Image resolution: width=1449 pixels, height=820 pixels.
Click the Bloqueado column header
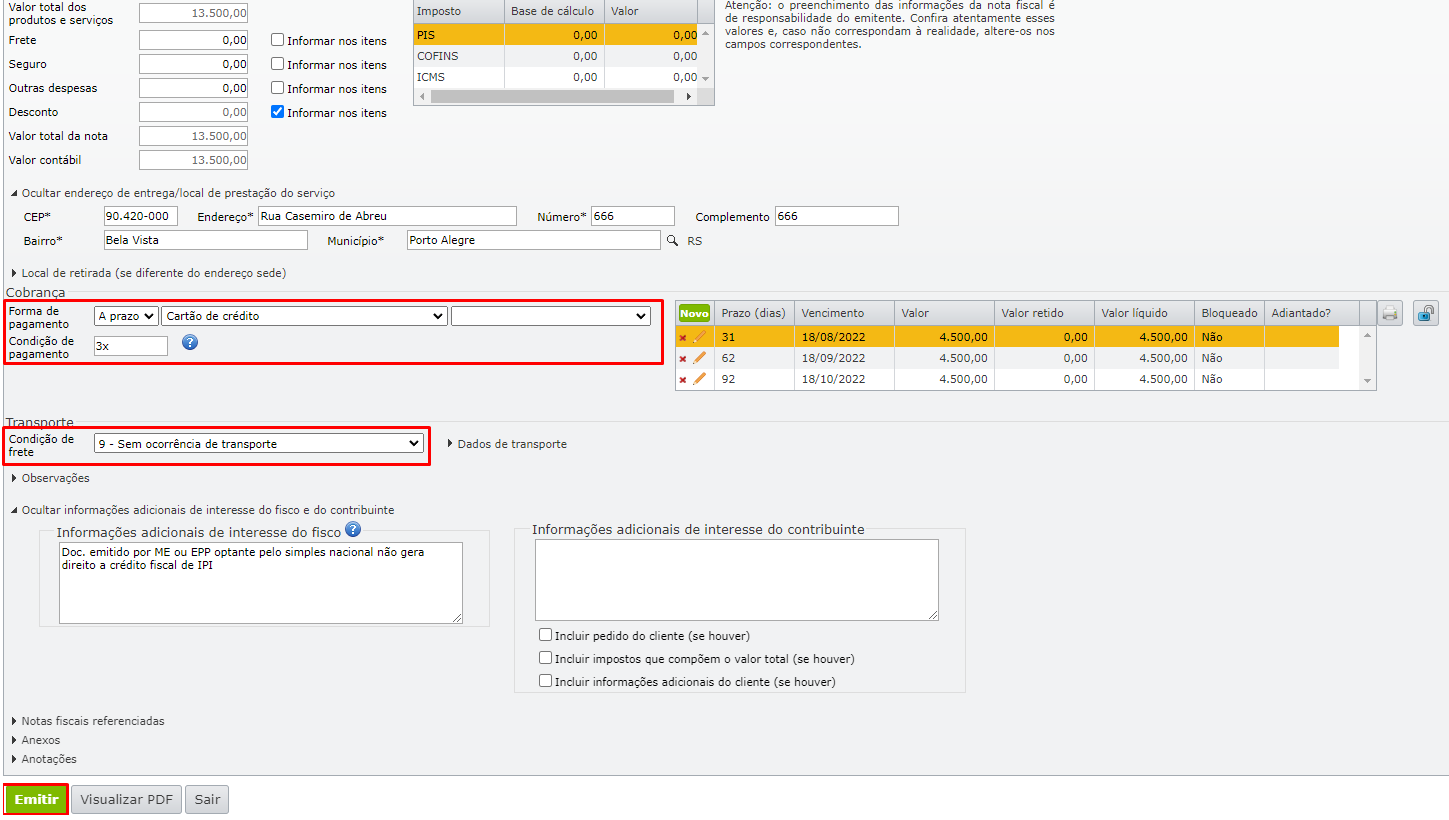tap(1229, 313)
